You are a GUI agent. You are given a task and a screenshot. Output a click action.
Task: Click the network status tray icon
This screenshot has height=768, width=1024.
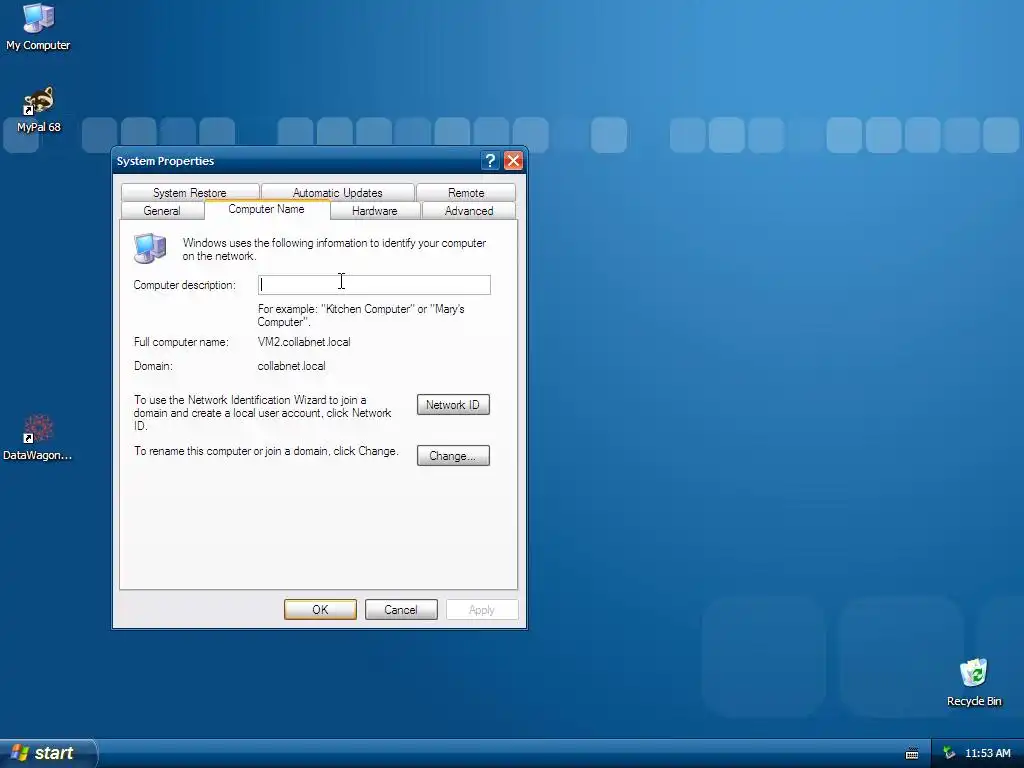pos(949,753)
